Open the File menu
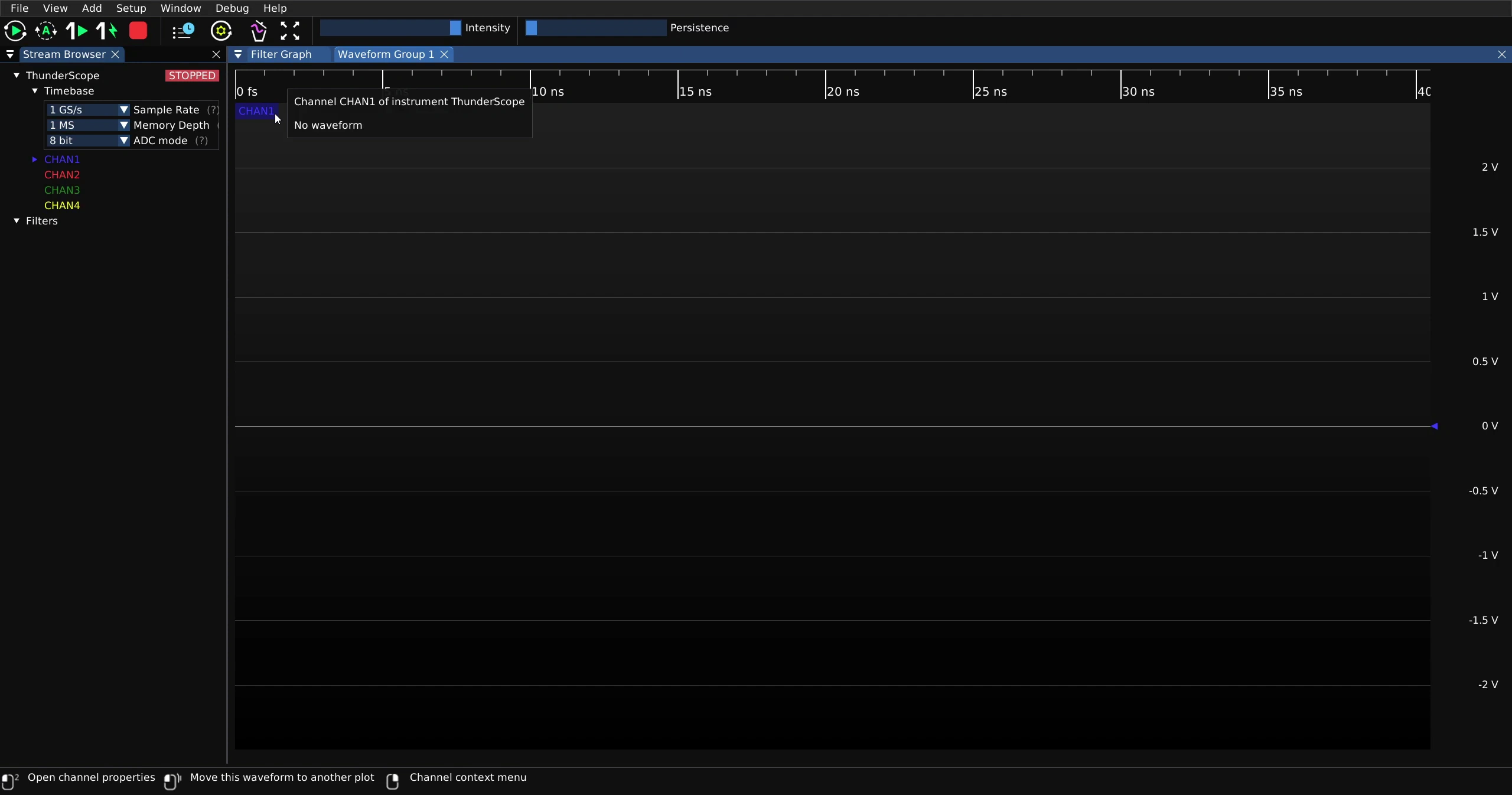Screen dimensions: 1512x795 [19, 8]
